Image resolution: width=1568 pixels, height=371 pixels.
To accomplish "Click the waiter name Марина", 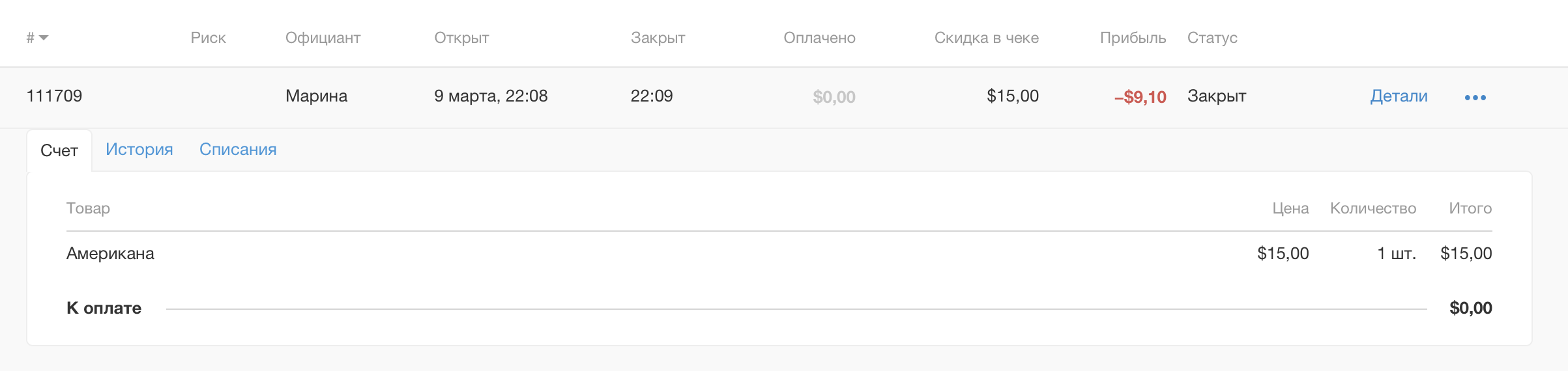I will click(x=316, y=96).
